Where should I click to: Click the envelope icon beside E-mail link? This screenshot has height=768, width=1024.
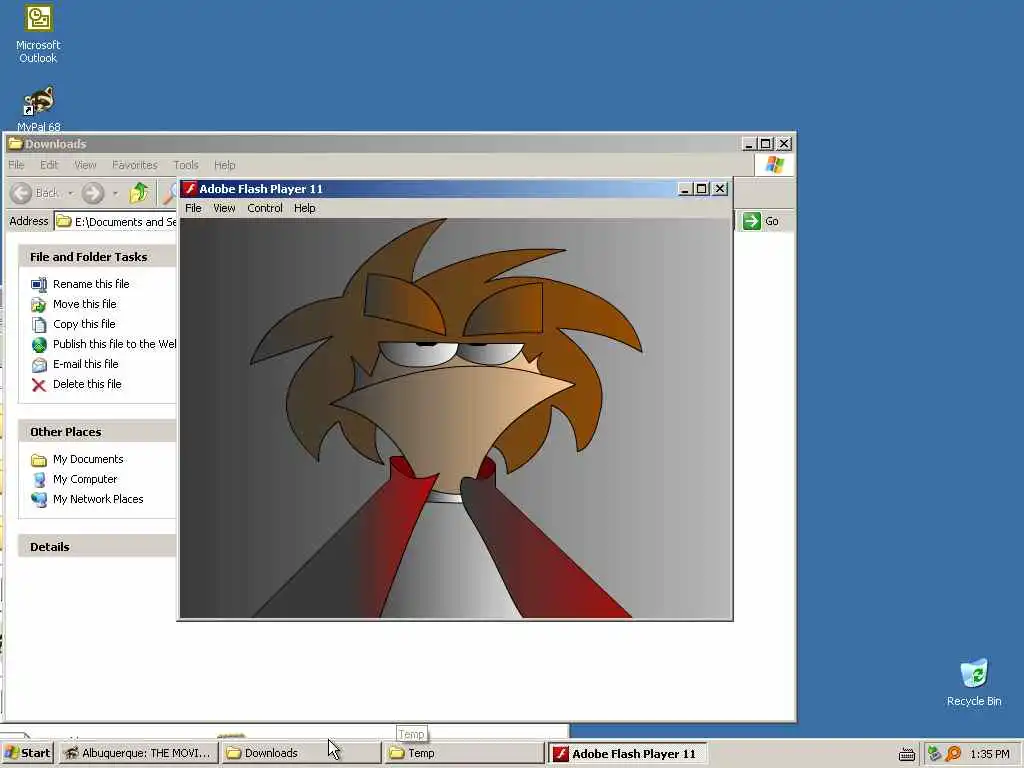(x=39, y=365)
